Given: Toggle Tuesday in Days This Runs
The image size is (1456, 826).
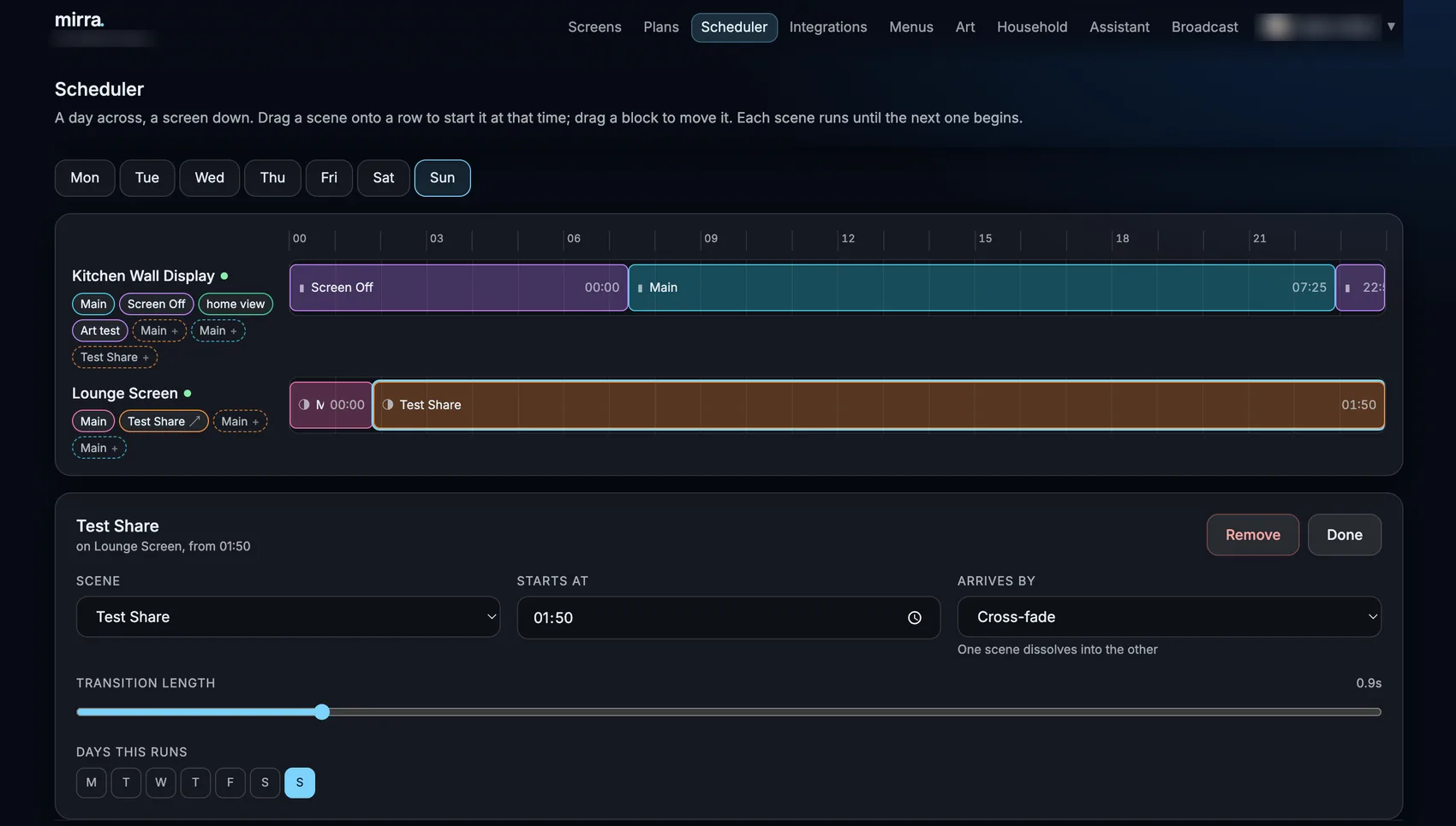Looking at the screenshot, I should coord(126,782).
